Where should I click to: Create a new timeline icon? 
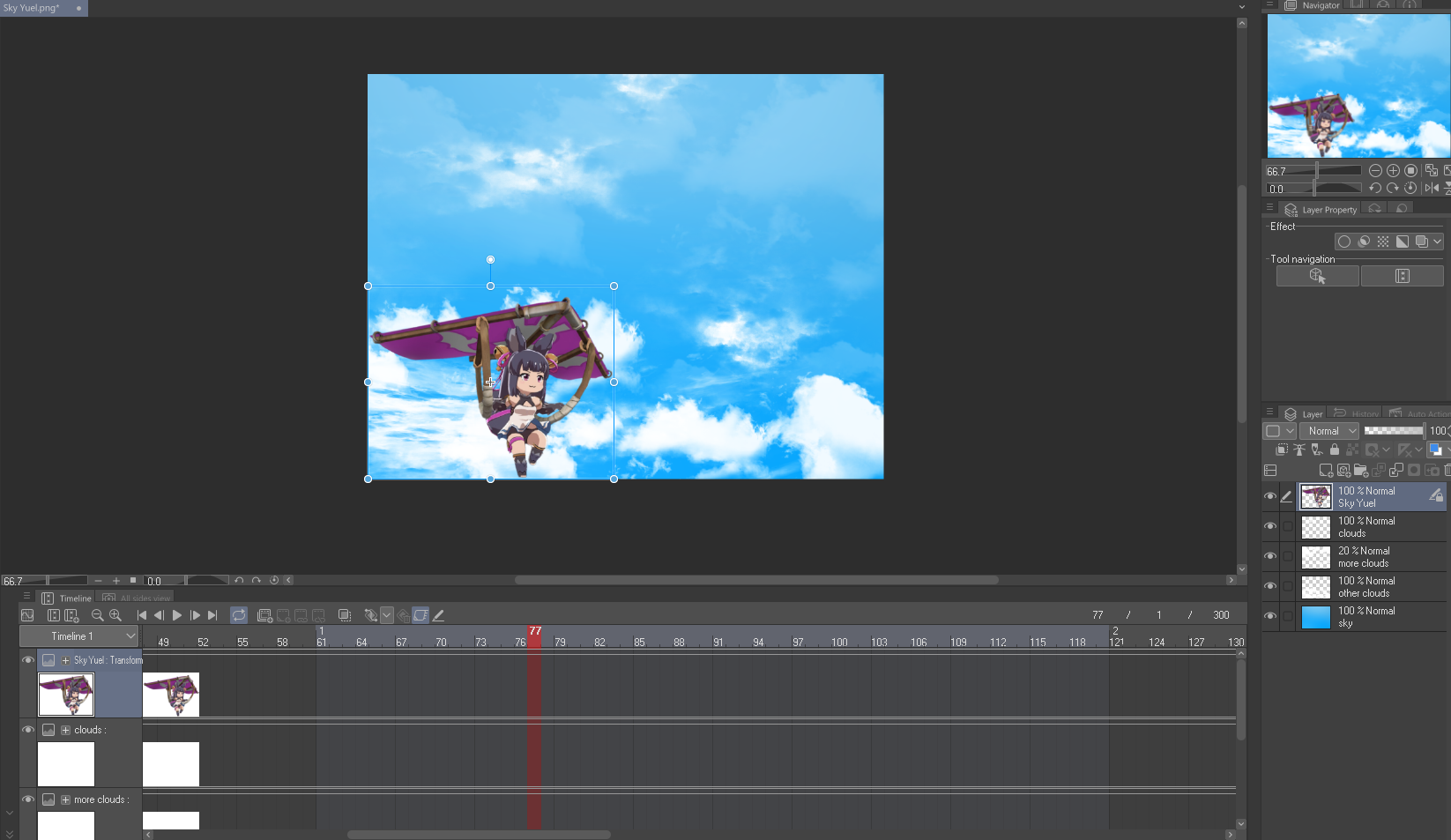pyautogui.click(x=71, y=615)
